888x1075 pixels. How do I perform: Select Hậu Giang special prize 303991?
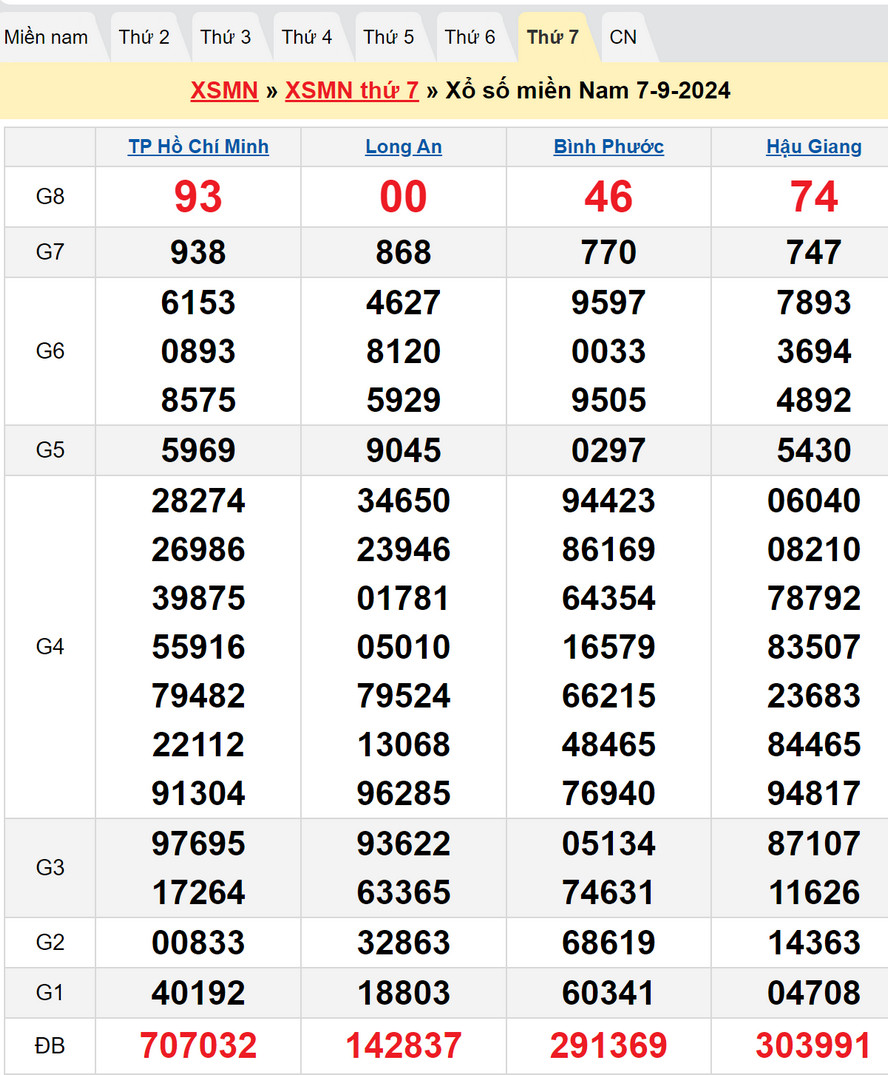tap(813, 1045)
